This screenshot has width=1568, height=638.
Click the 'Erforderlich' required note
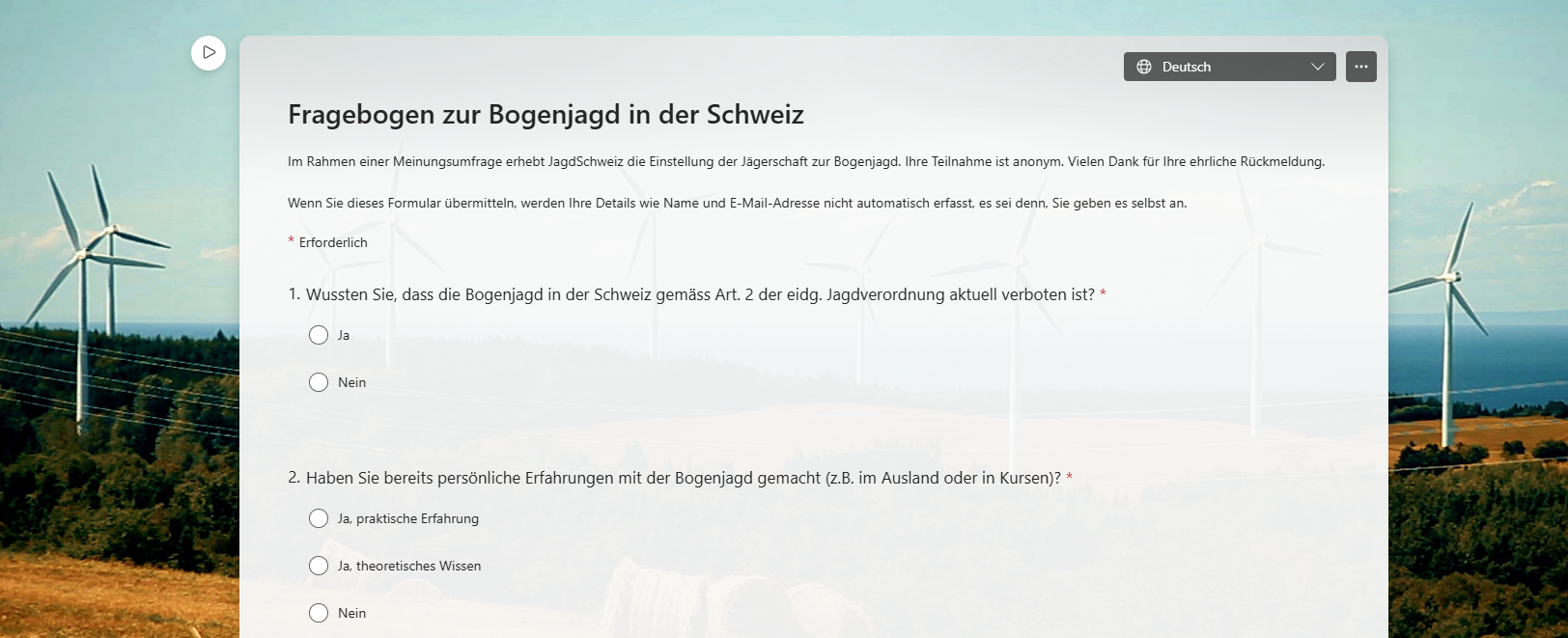click(x=333, y=242)
